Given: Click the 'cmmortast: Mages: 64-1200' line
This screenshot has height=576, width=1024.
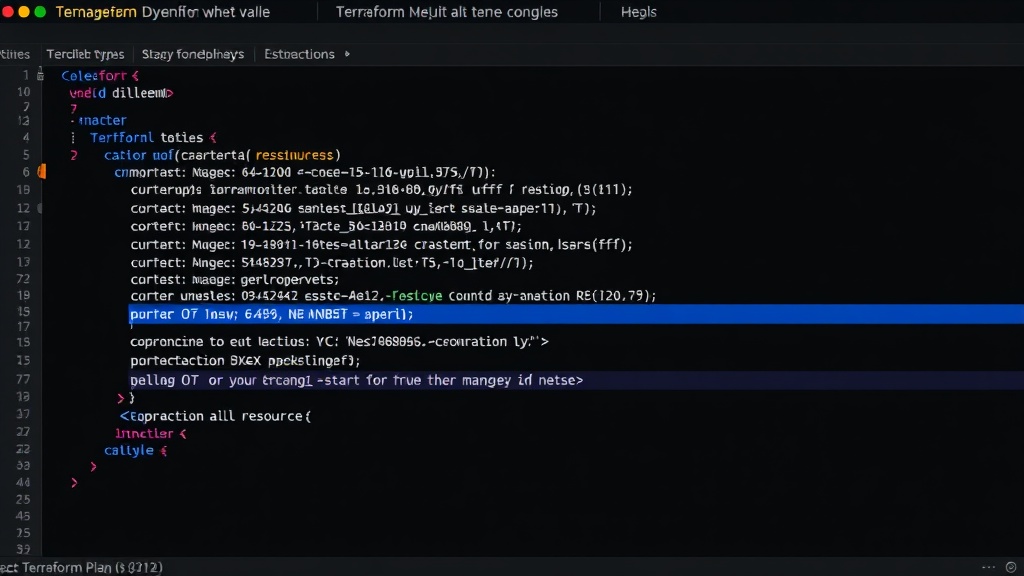Looking at the screenshot, I should [x=305, y=172].
